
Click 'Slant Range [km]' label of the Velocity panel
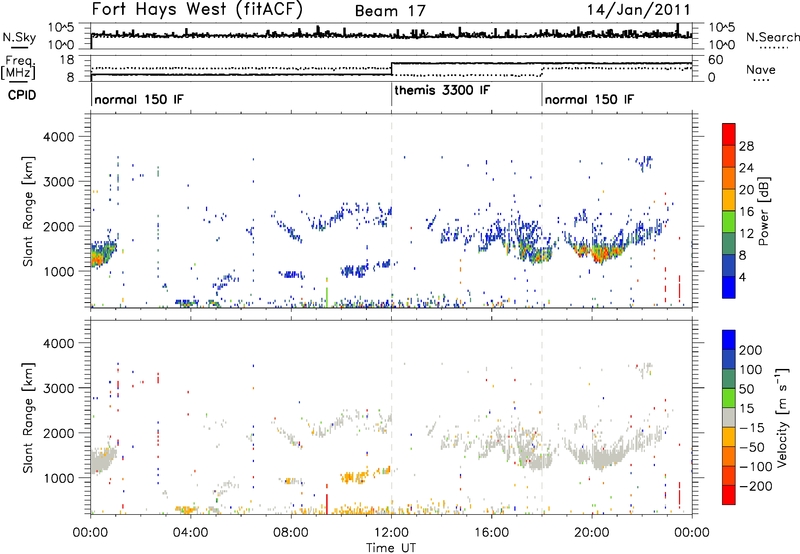(x=28, y=417)
